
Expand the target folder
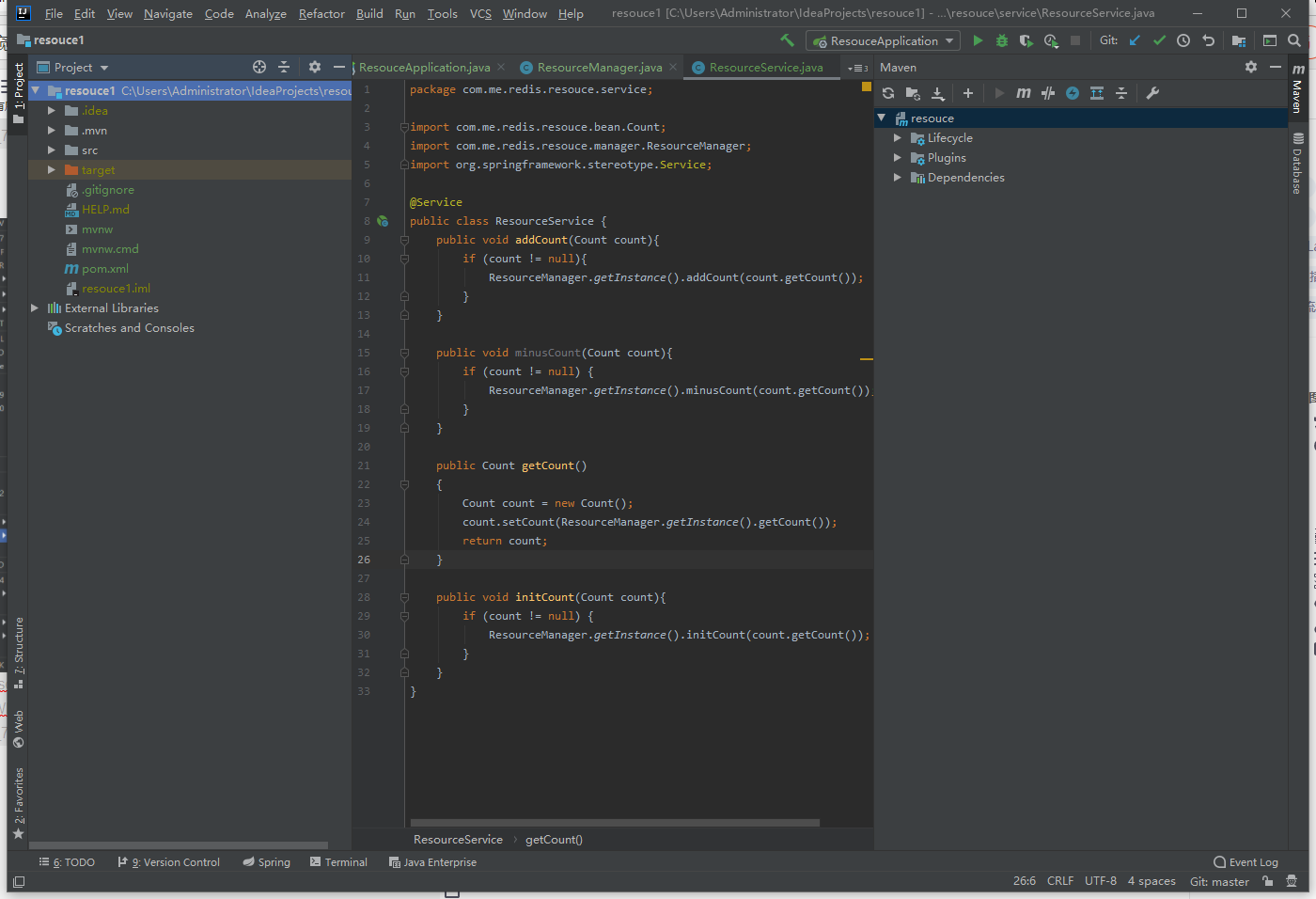[52, 169]
